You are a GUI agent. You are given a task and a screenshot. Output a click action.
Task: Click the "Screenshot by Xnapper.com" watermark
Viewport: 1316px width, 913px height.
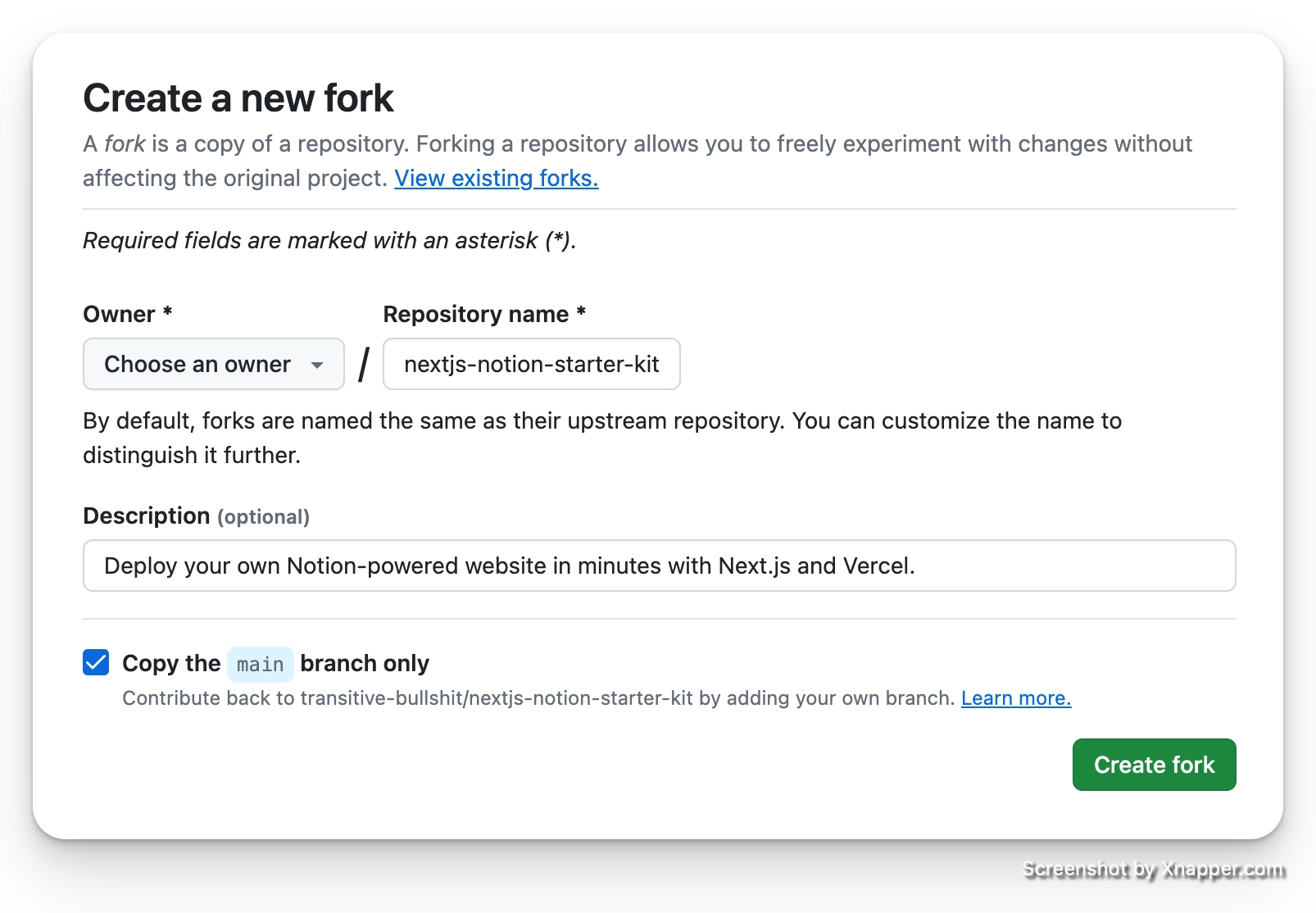coord(1151,869)
